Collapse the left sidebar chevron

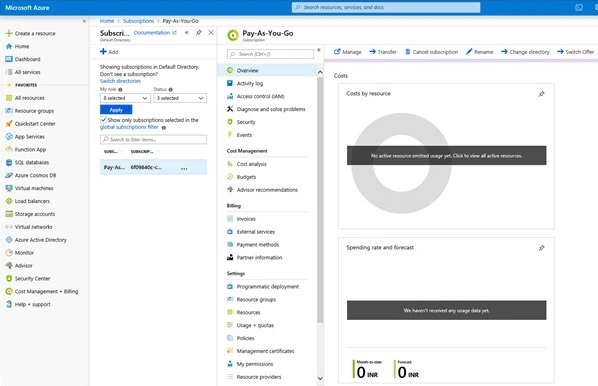pyautogui.click(x=84, y=21)
